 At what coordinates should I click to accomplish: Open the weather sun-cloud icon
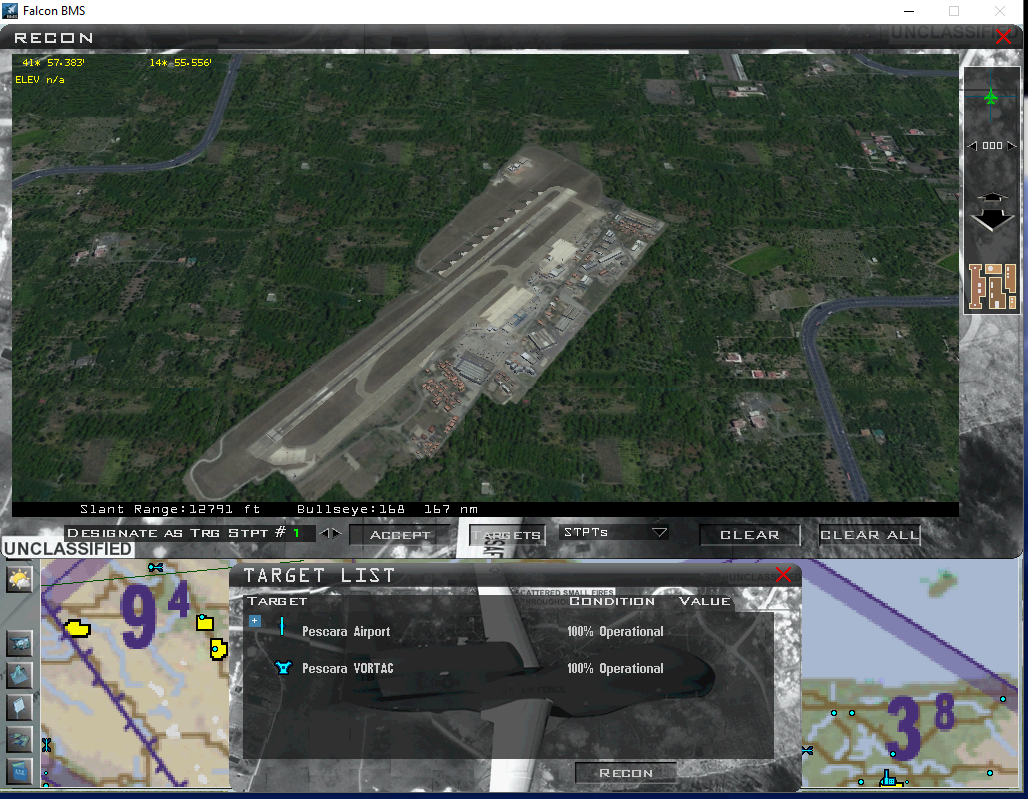coord(19,579)
